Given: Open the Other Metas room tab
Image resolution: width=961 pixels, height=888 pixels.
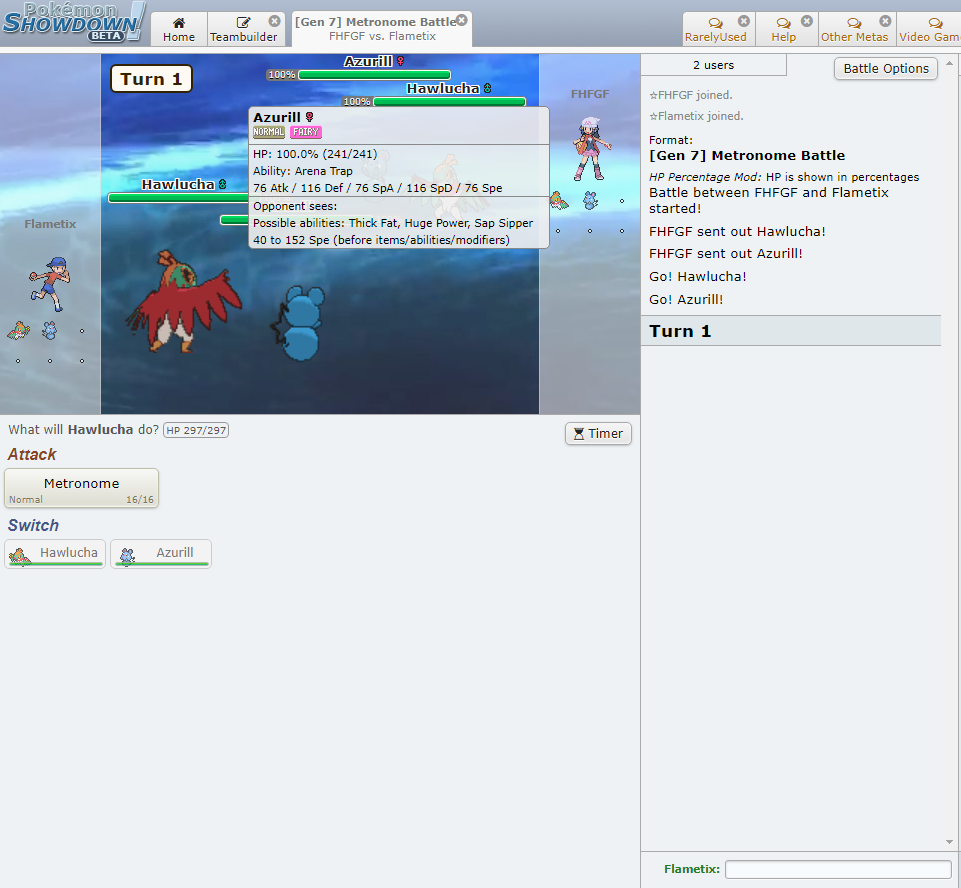Looking at the screenshot, I should pos(854,29).
